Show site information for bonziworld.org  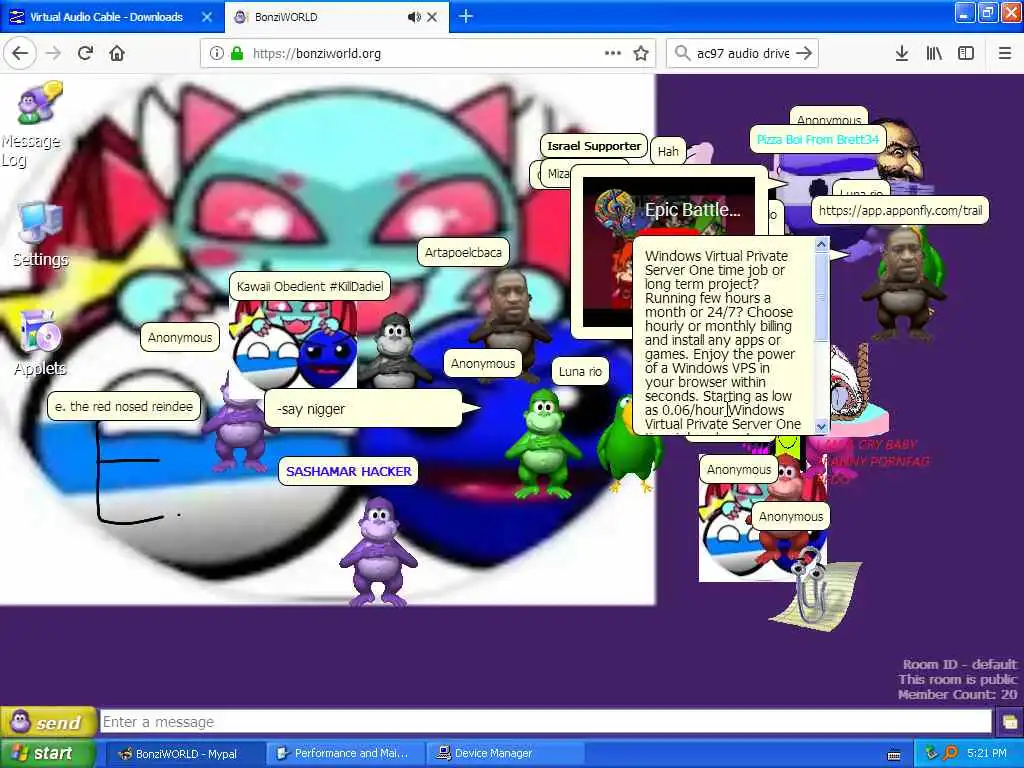click(217, 54)
